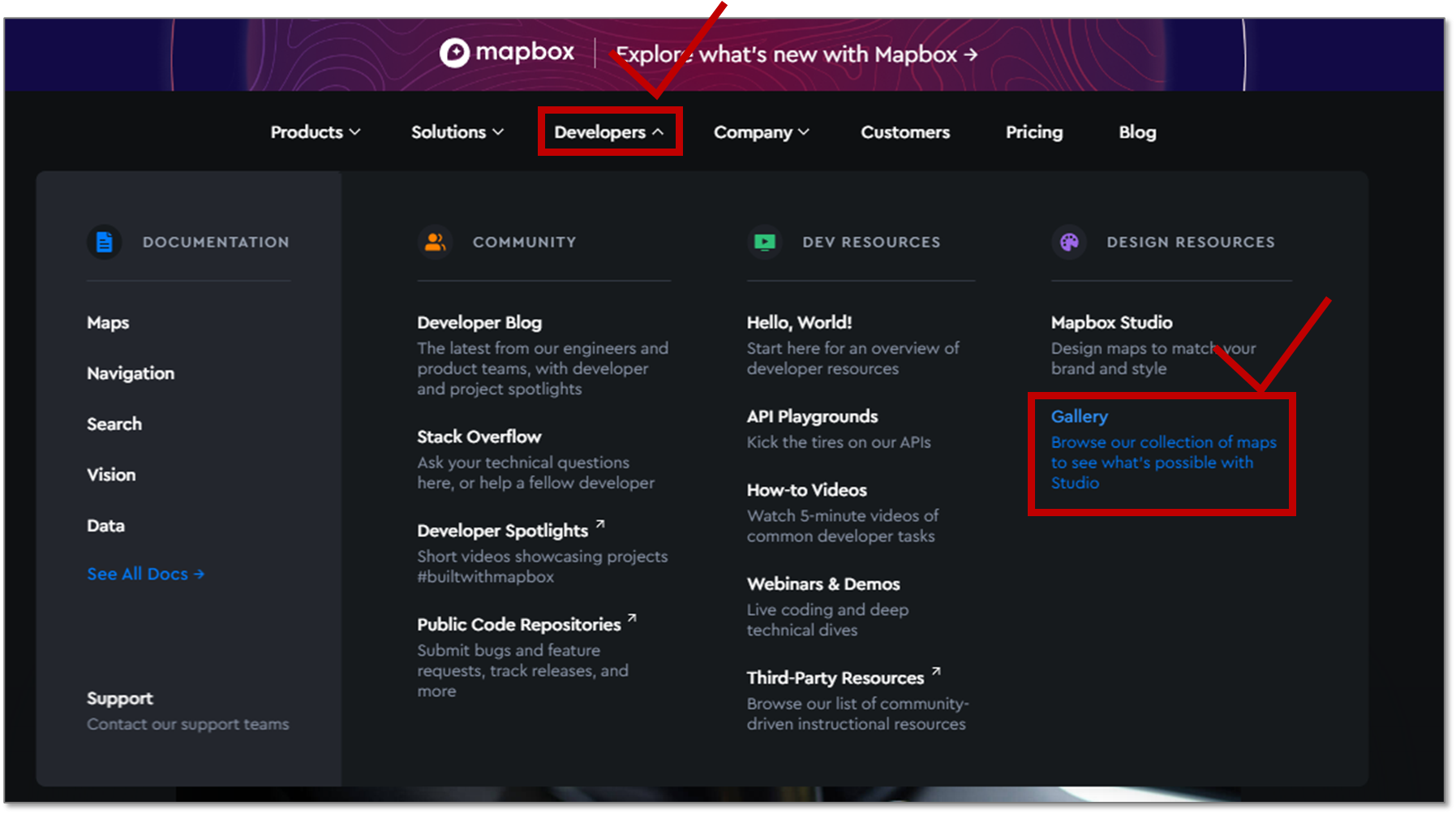Open API Playgrounds

pyautogui.click(x=812, y=416)
